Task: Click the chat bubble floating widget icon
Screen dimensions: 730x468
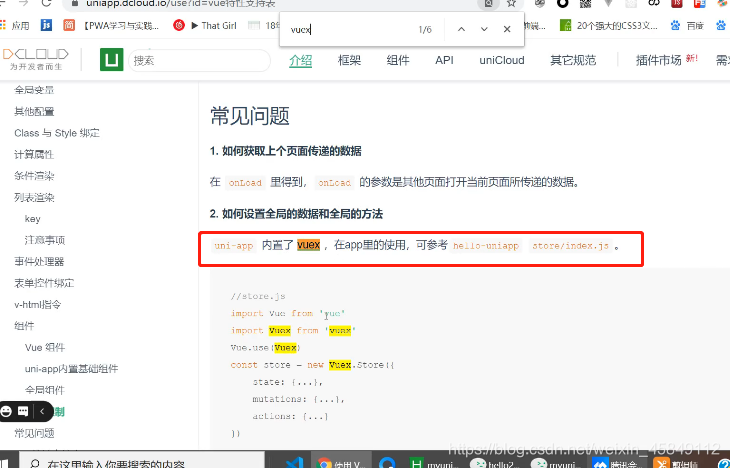Action: click(23, 411)
